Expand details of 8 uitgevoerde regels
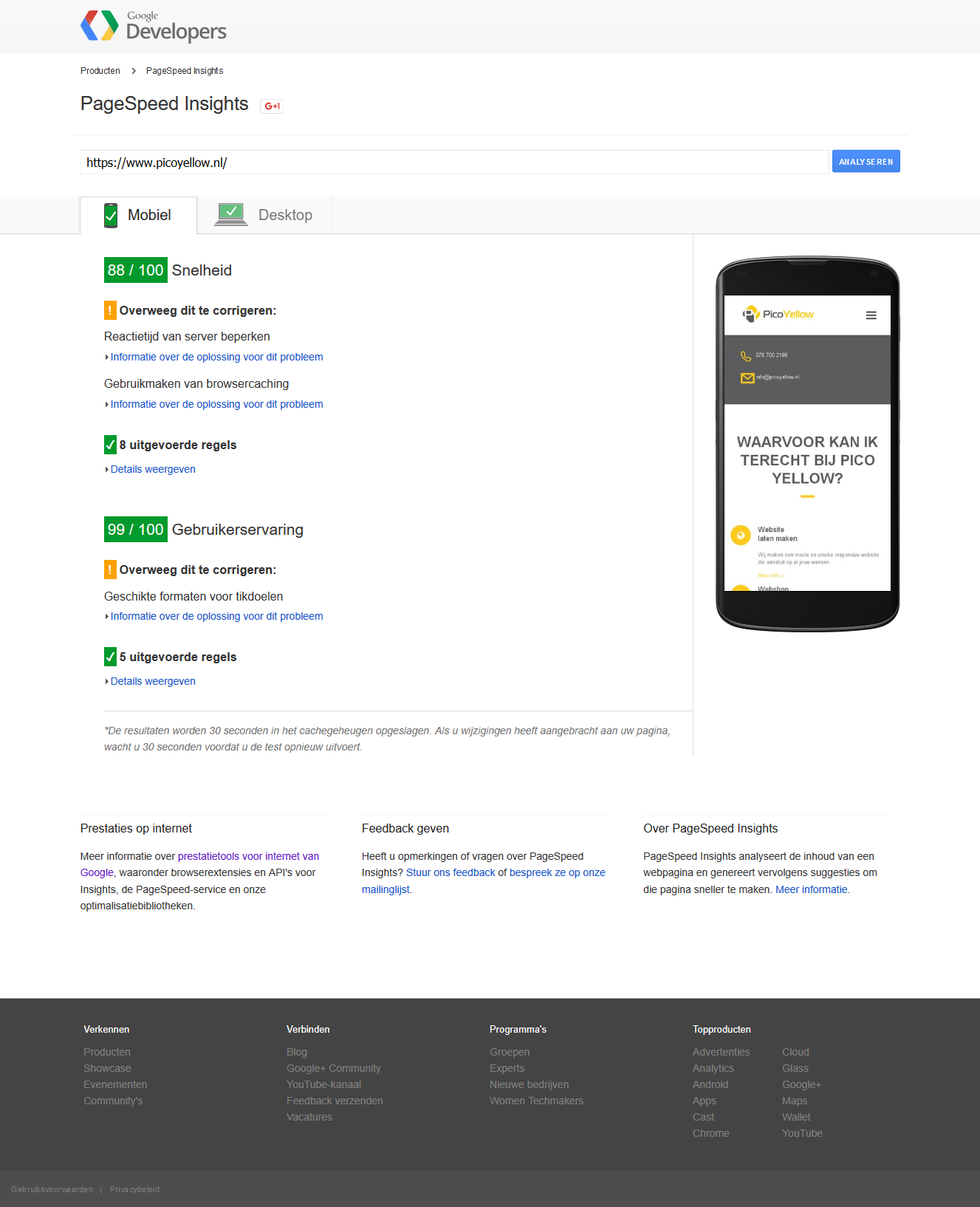 coord(152,469)
